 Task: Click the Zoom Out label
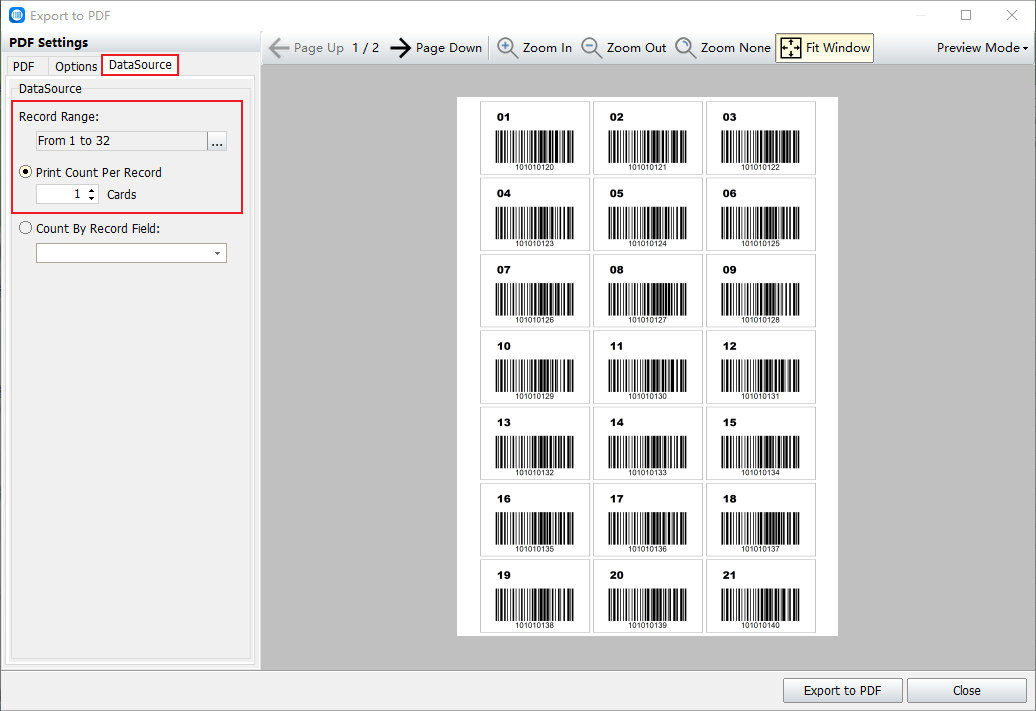pos(636,48)
